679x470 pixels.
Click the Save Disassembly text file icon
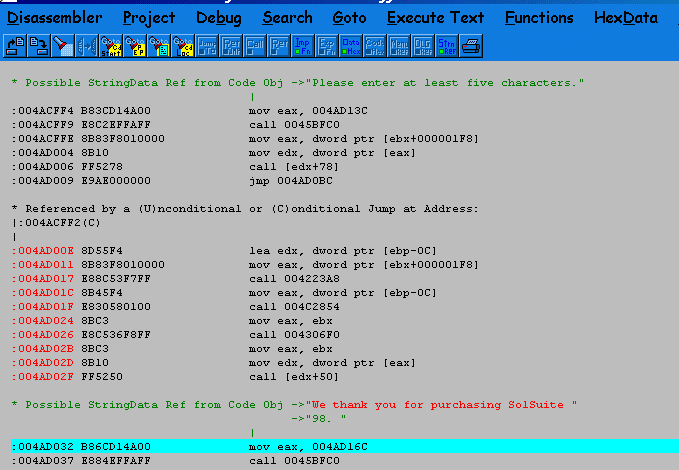[38, 45]
